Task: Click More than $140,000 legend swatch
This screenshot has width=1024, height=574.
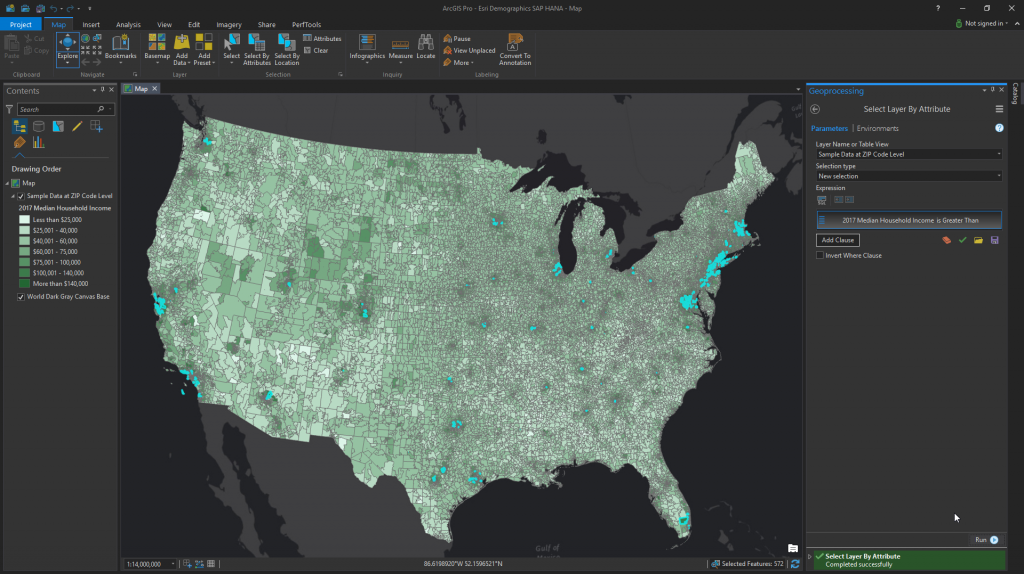Action: click(24, 283)
